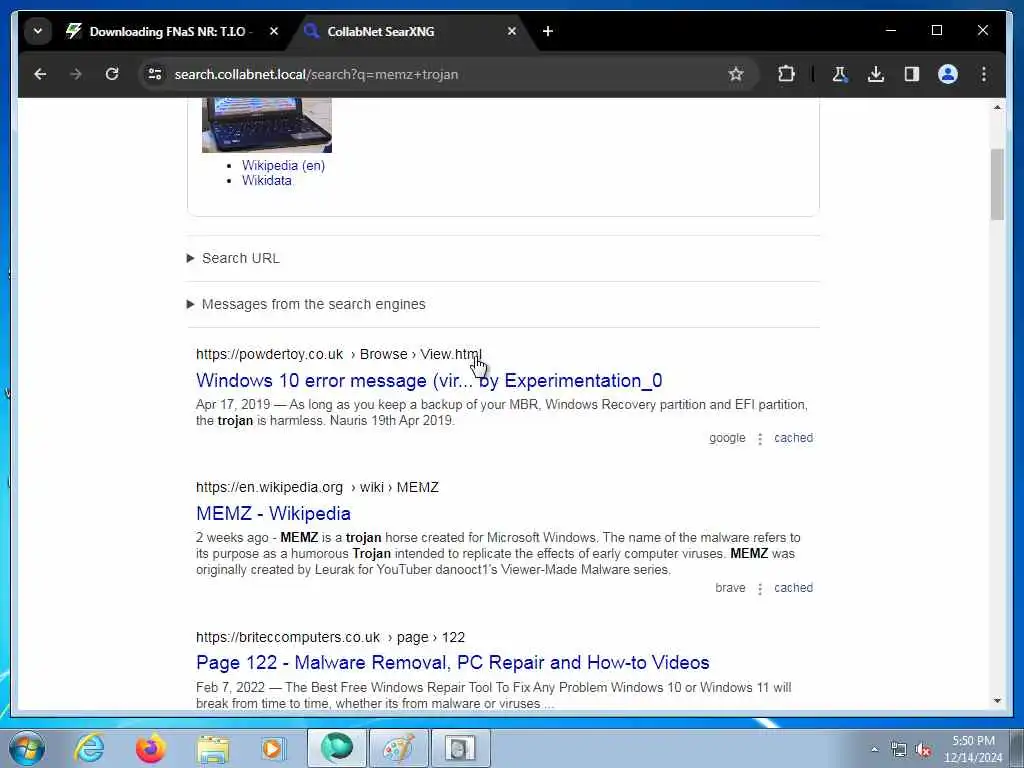Open the profile avatar menu
Viewport: 1024px width, 768px height.
(x=948, y=74)
